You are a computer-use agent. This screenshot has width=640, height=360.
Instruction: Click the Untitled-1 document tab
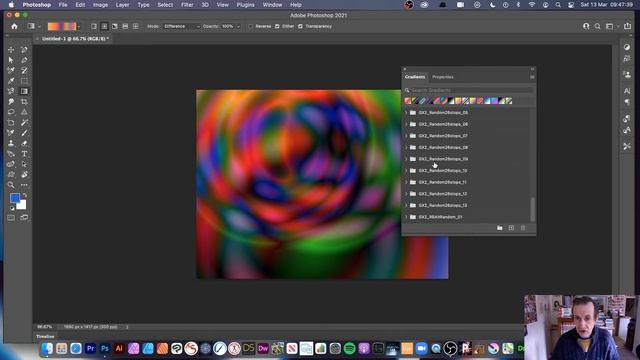click(75, 39)
